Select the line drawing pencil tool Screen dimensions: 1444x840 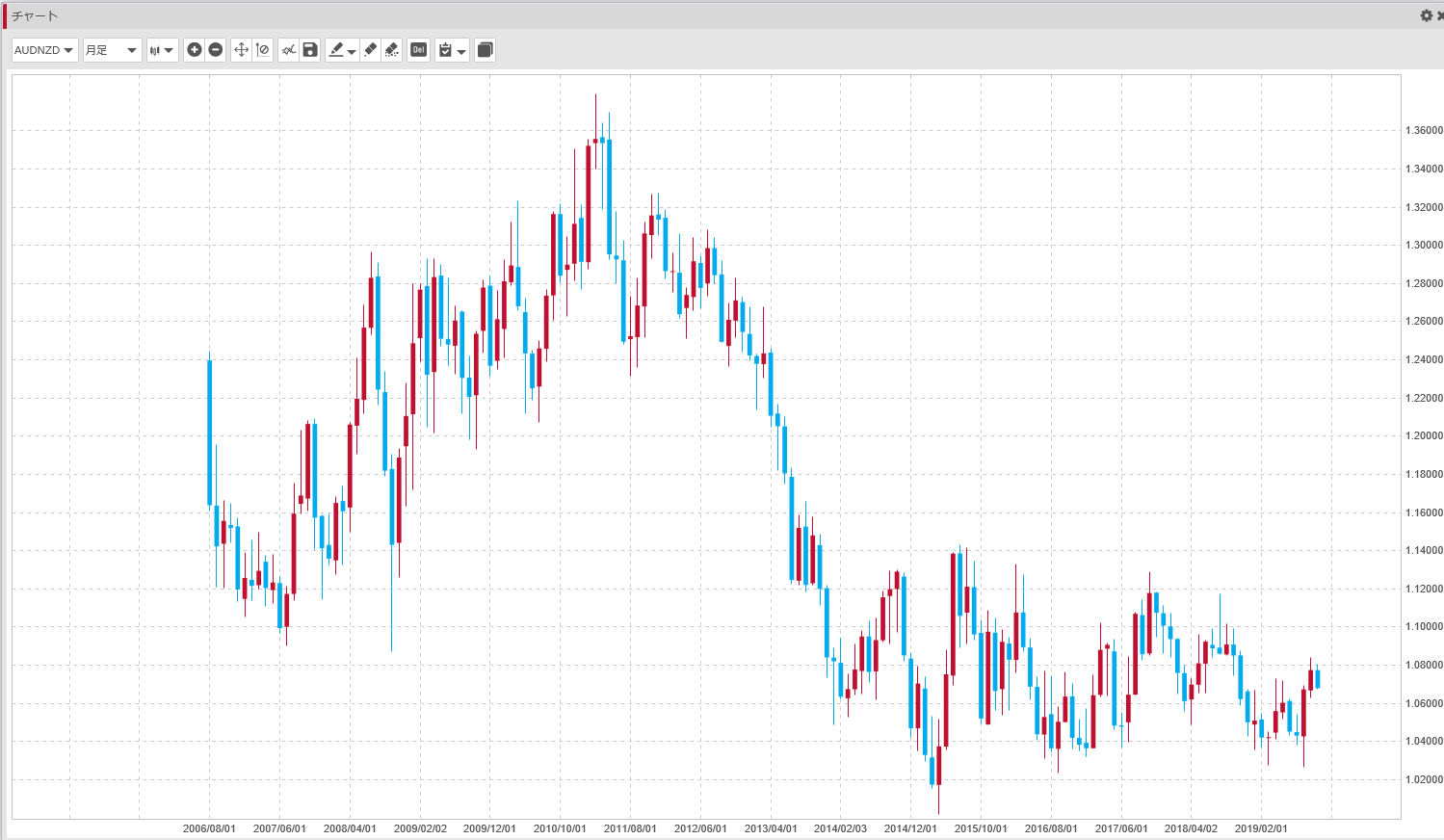335,50
